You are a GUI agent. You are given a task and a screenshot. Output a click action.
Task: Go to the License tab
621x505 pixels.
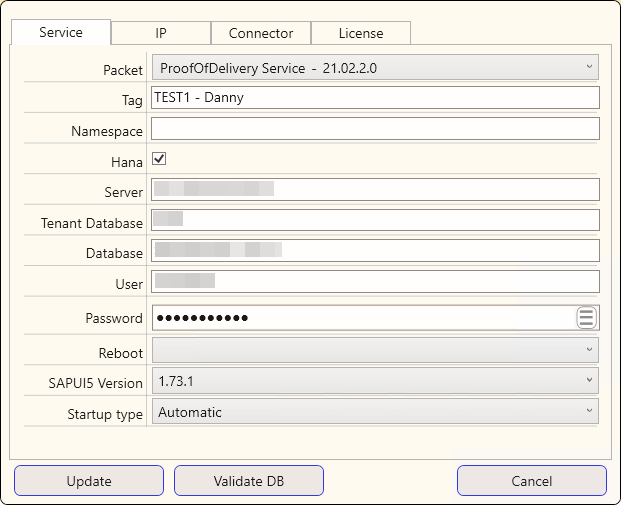tap(361, 33)
